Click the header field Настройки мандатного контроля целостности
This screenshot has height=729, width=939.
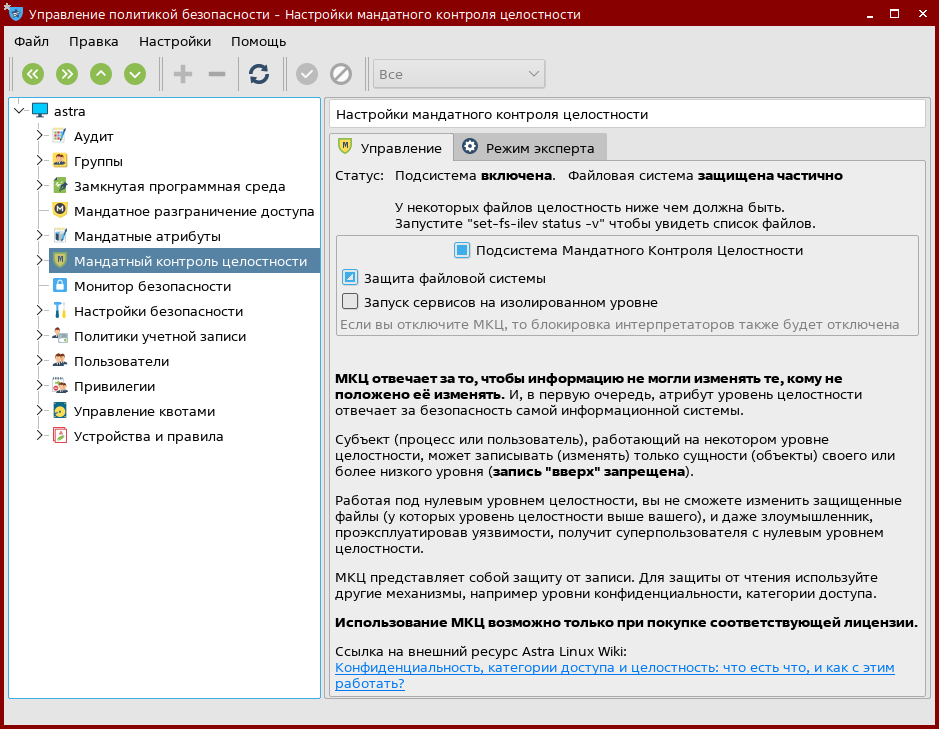click(628, 114)
